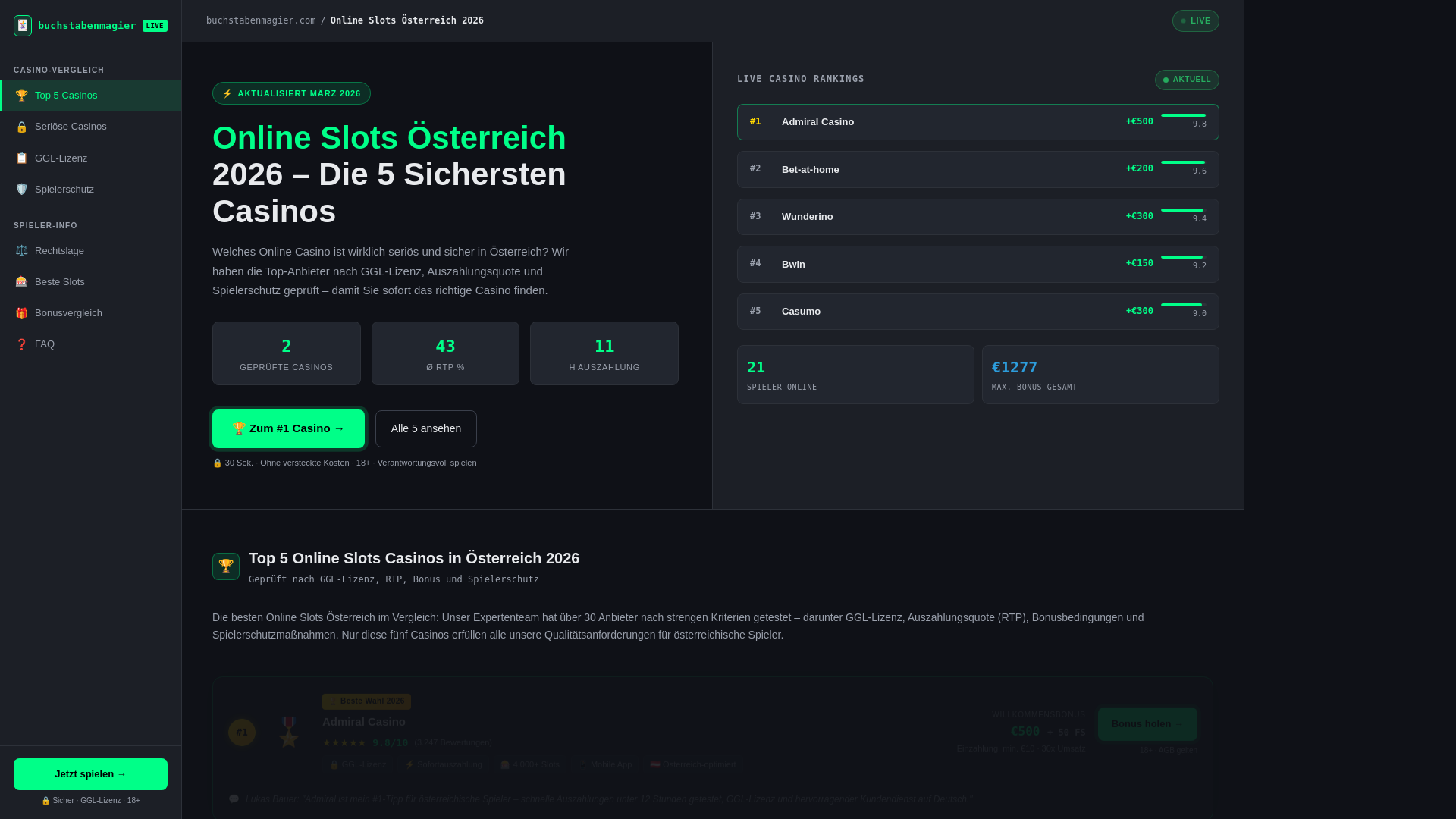Click the Max. Bonus Gesamt card

(1100, 375)
